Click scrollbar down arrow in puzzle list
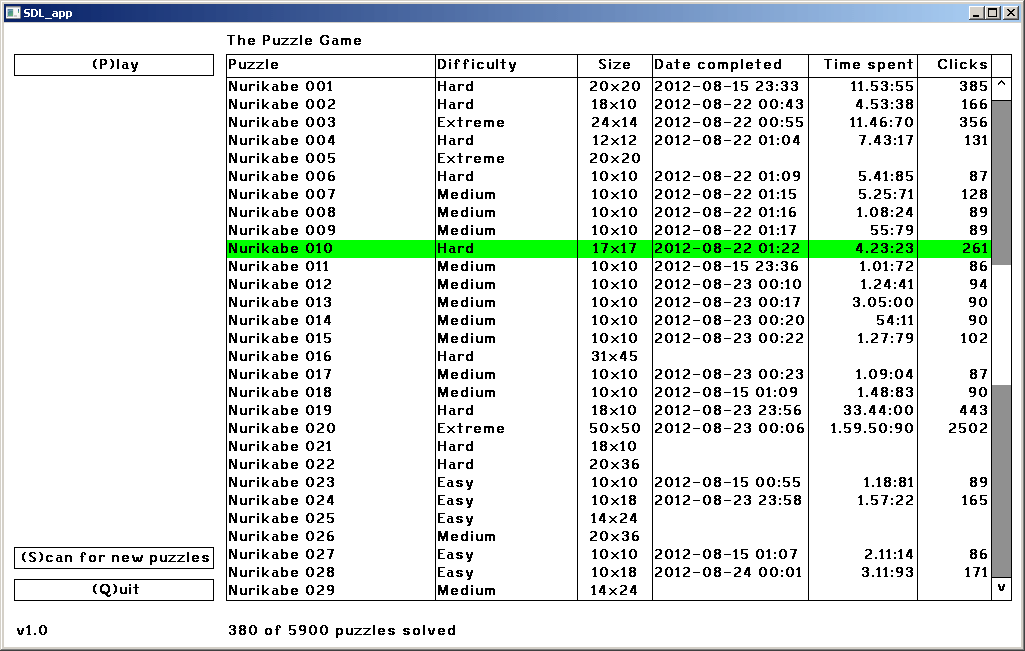The image size is (1025, 651). (x=1001, y=588)
